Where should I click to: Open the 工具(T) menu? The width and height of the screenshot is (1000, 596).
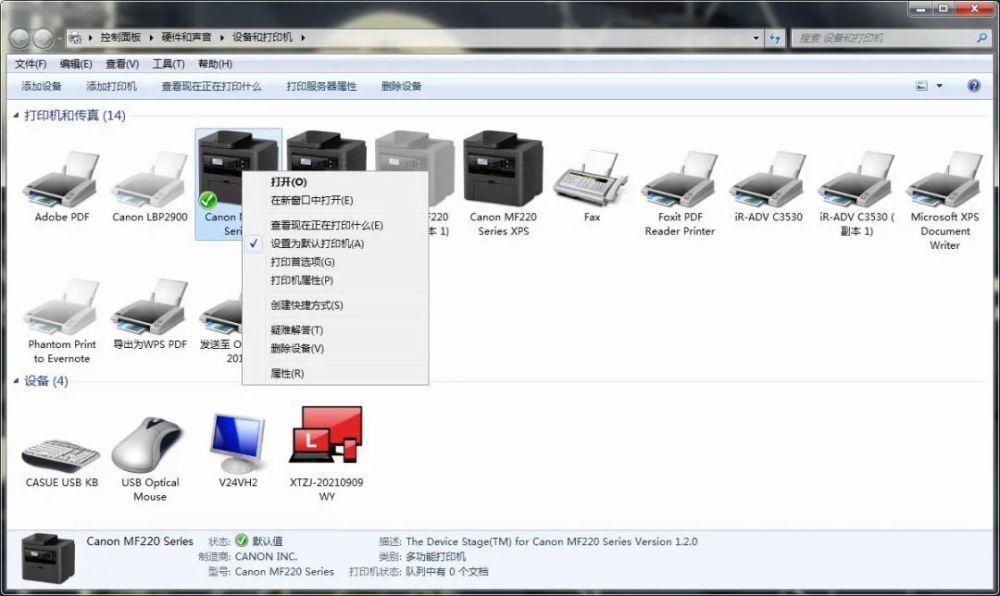pyautogui.click(x=168, y=64)
